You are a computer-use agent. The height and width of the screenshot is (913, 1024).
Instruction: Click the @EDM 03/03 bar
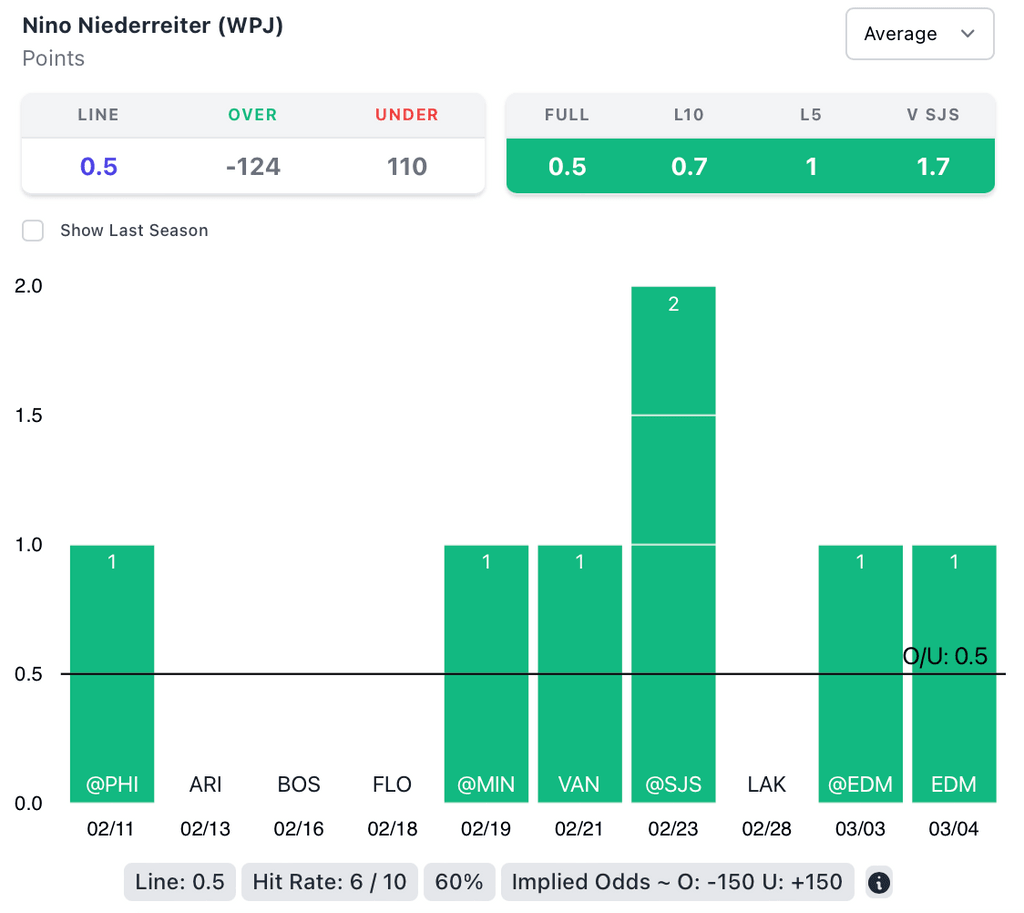tap(860, 673)
